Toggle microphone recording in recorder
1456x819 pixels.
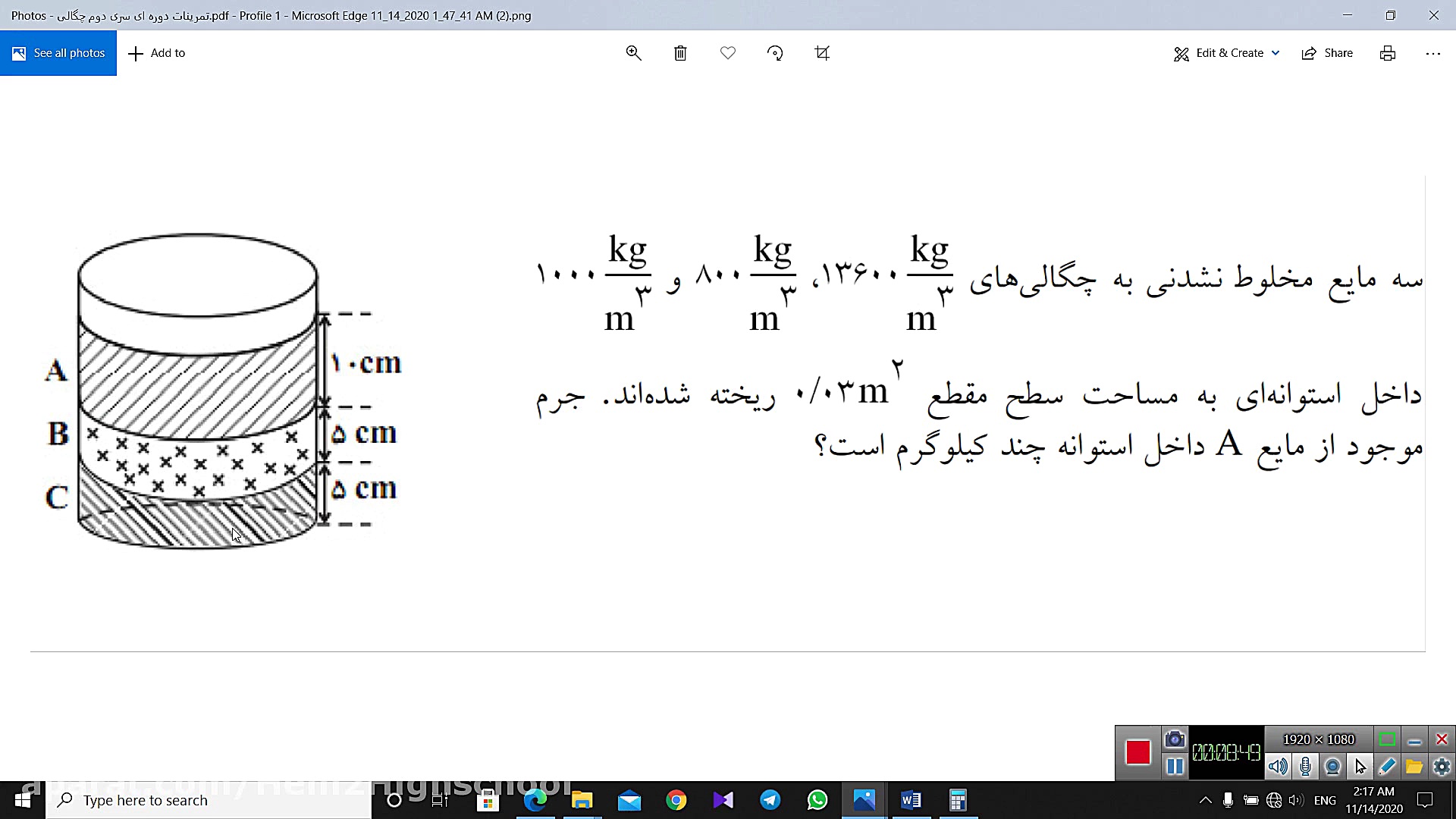coord(1305,767)
